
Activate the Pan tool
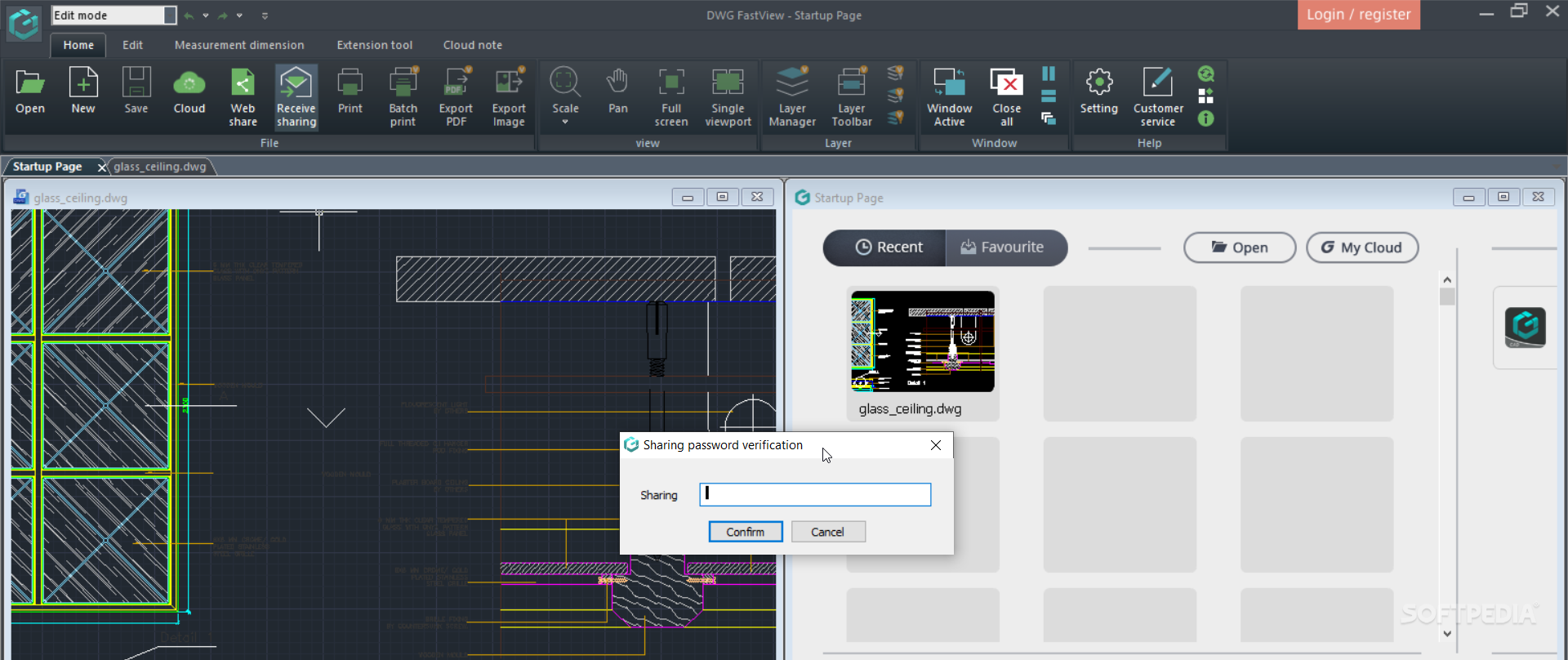[618, 91]
